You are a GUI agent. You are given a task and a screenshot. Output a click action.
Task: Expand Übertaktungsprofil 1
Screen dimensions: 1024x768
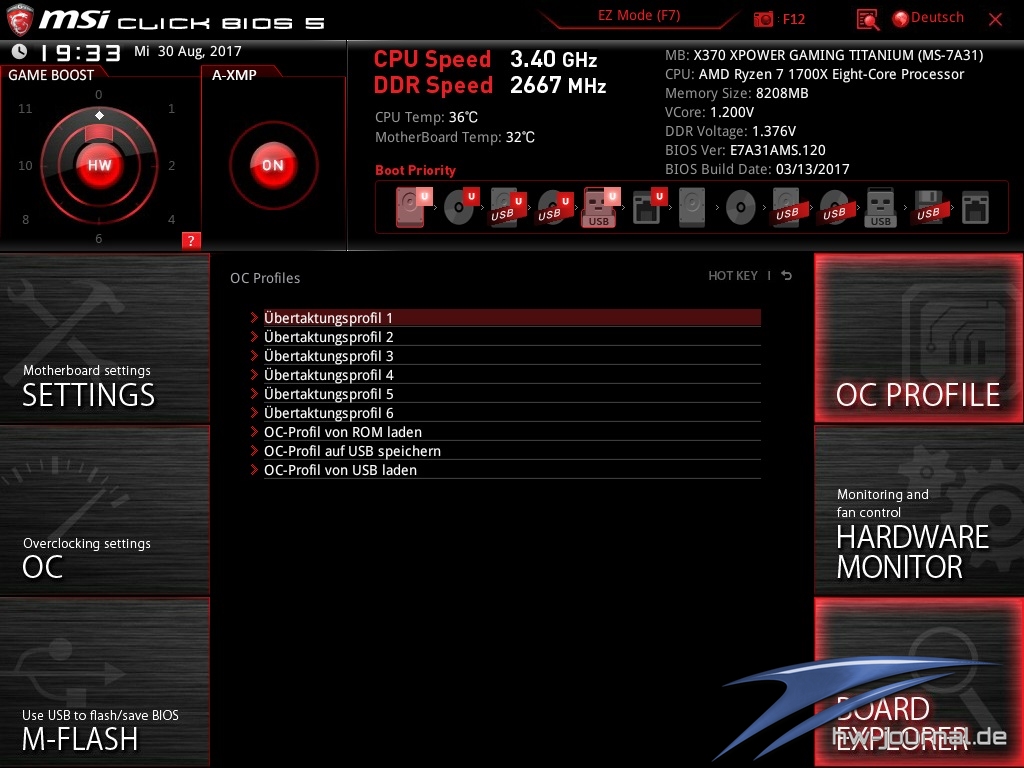pos(328,318)
